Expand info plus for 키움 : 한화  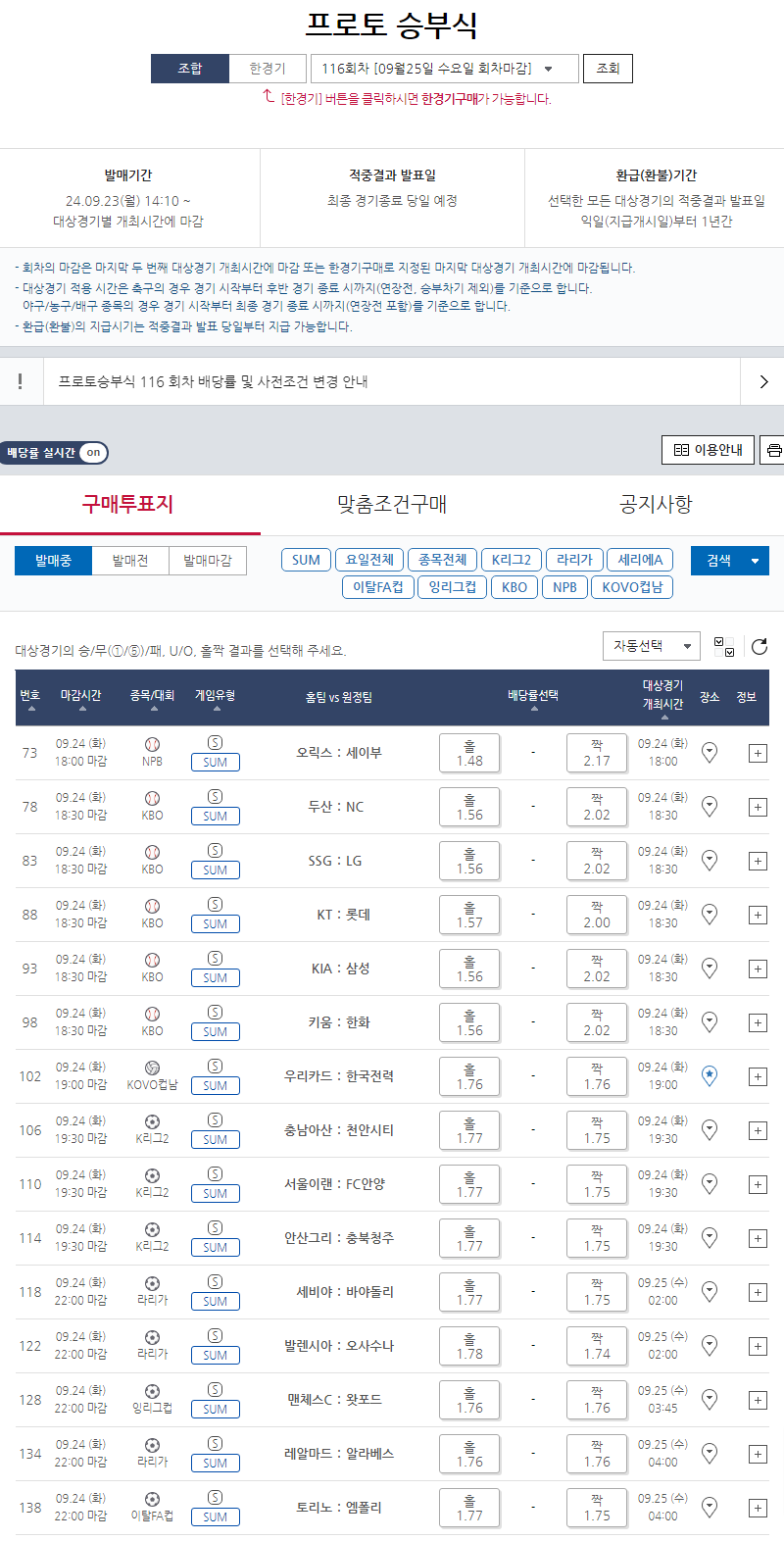click(758, 1022)
